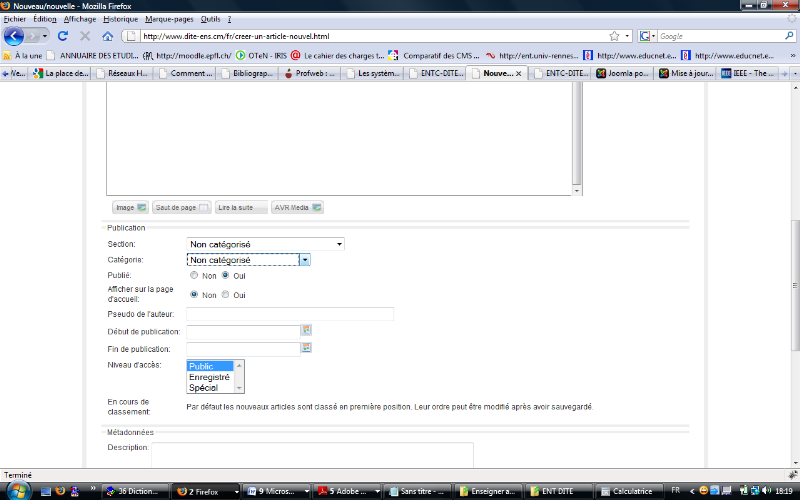Go back using the browser back arrow
The height and width of the screenshot is (500, 800).
click(x=14, y=36)
